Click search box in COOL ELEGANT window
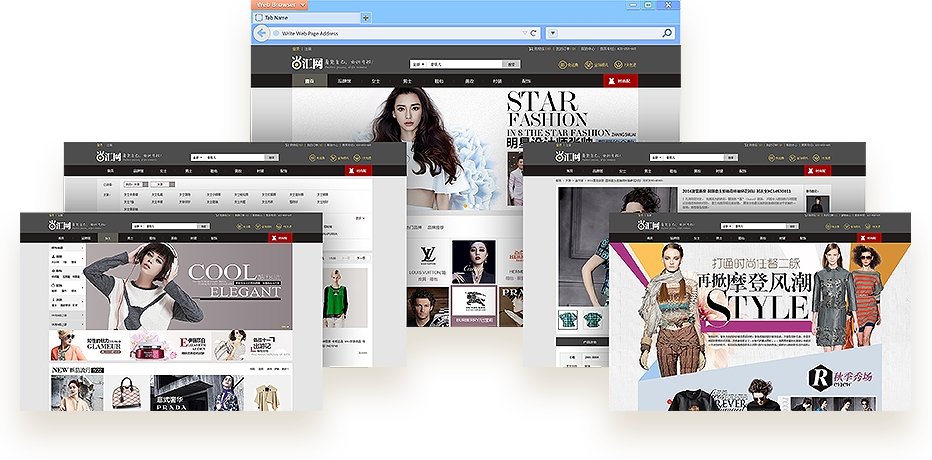Screen dimensions: 932x460 [171, 226]
